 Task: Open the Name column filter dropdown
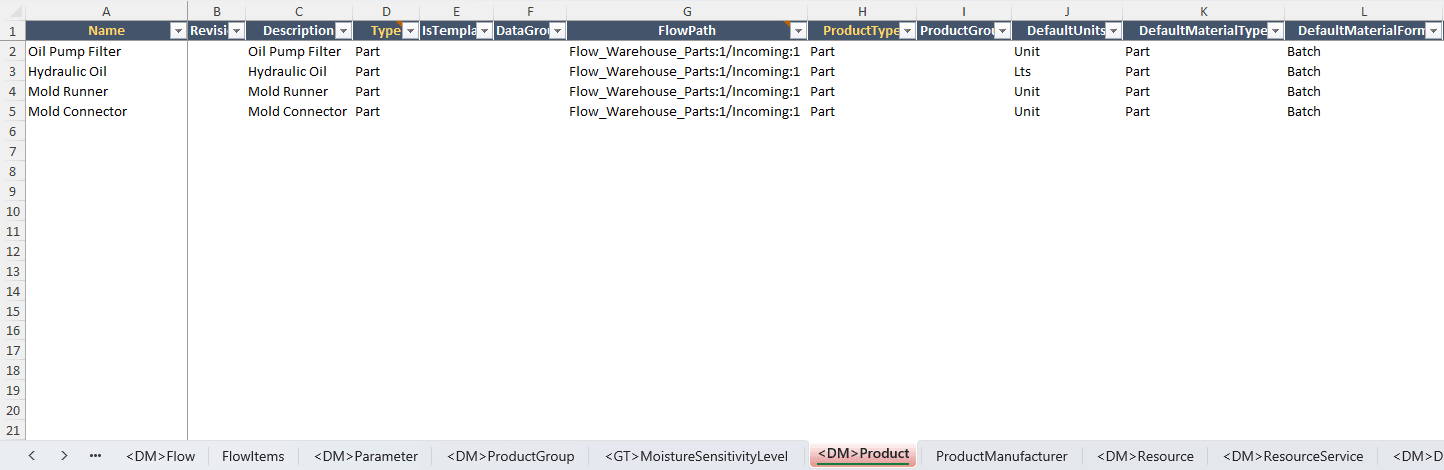[x=178, y=31]
